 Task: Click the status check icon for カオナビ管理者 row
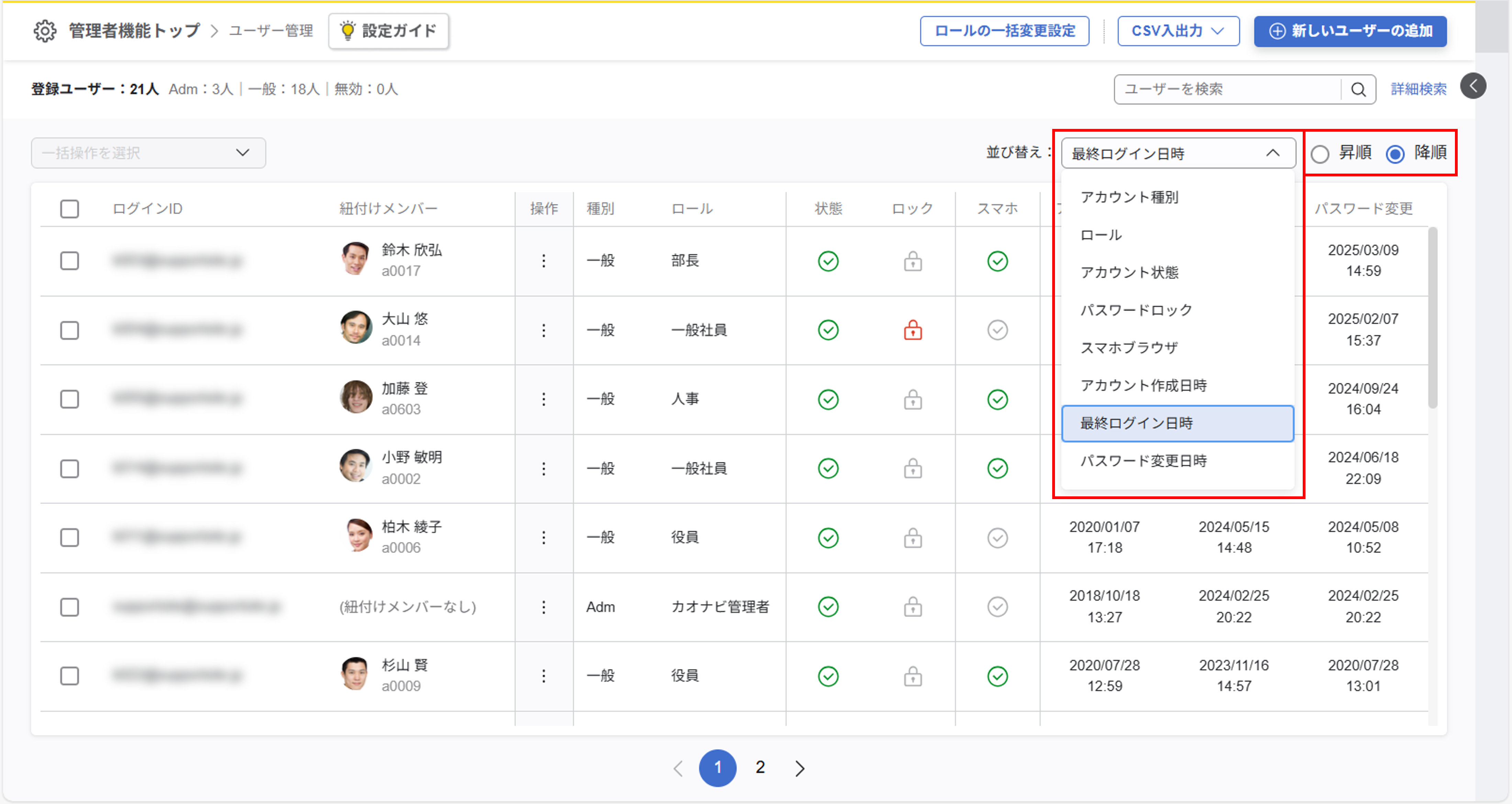pos(828,607)
